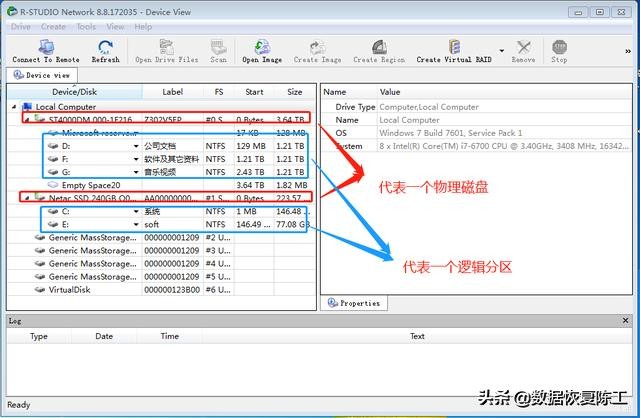Select the Empty Space20 entry
This screenshot has width=640, height=418.
click(162, 185)
